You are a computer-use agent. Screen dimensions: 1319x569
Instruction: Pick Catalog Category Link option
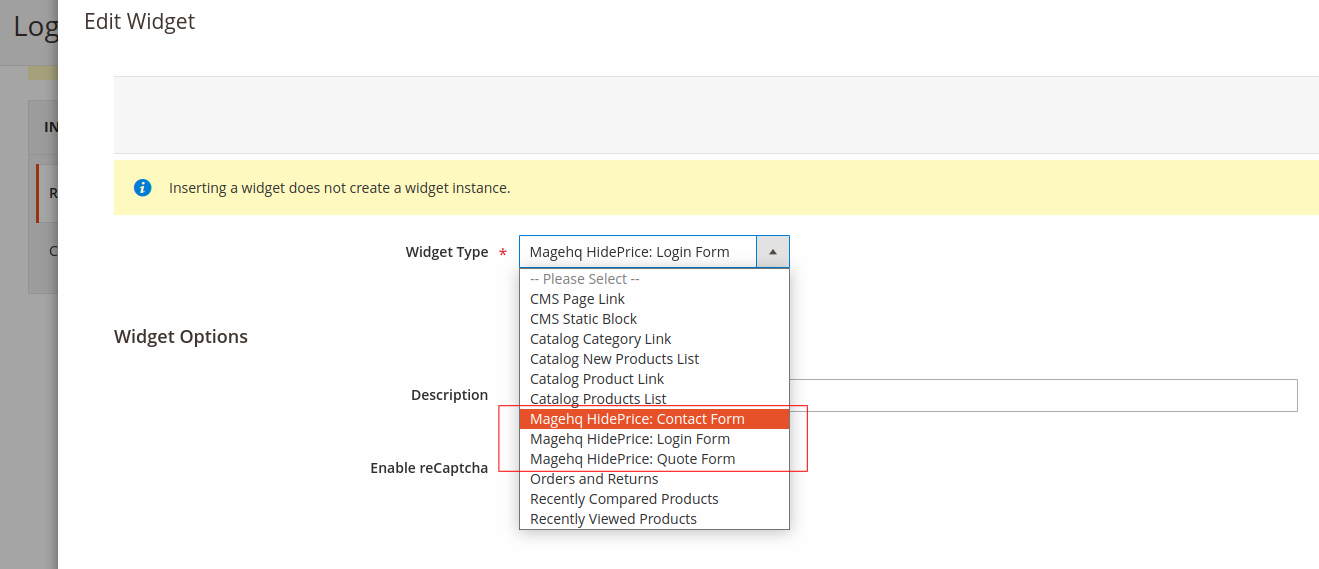point(654,339)
